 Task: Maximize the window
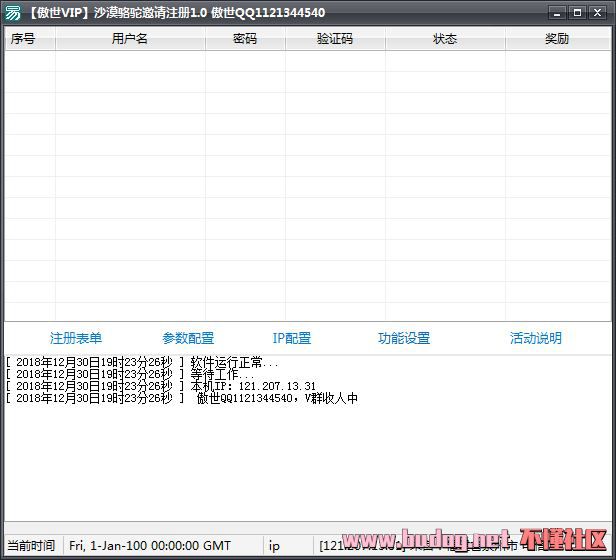(x=577, y=13)
